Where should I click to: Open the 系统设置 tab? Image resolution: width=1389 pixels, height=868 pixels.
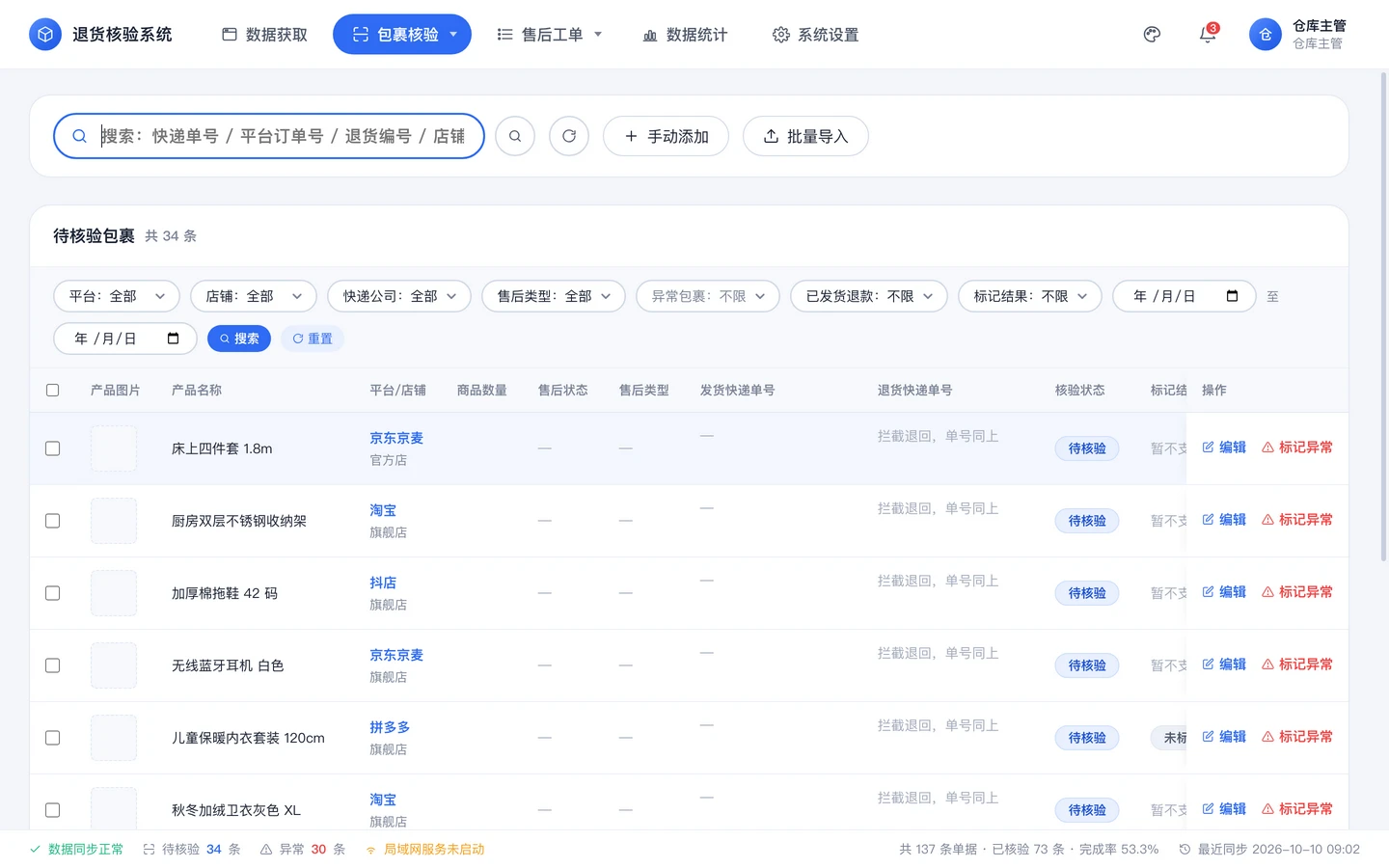pyautogui.click(x=816, y=35)
